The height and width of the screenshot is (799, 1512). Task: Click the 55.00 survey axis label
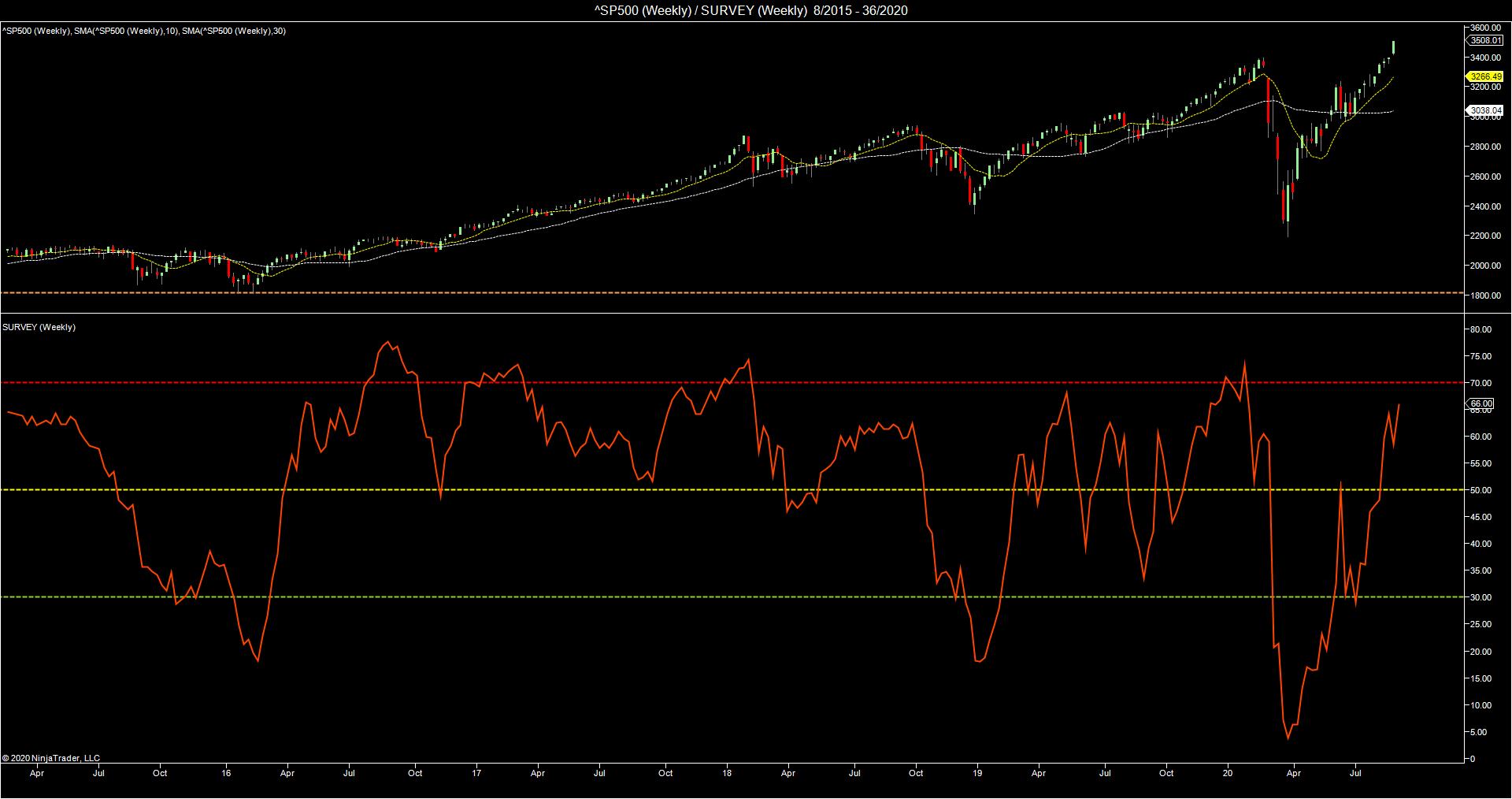coord(1480,463)
